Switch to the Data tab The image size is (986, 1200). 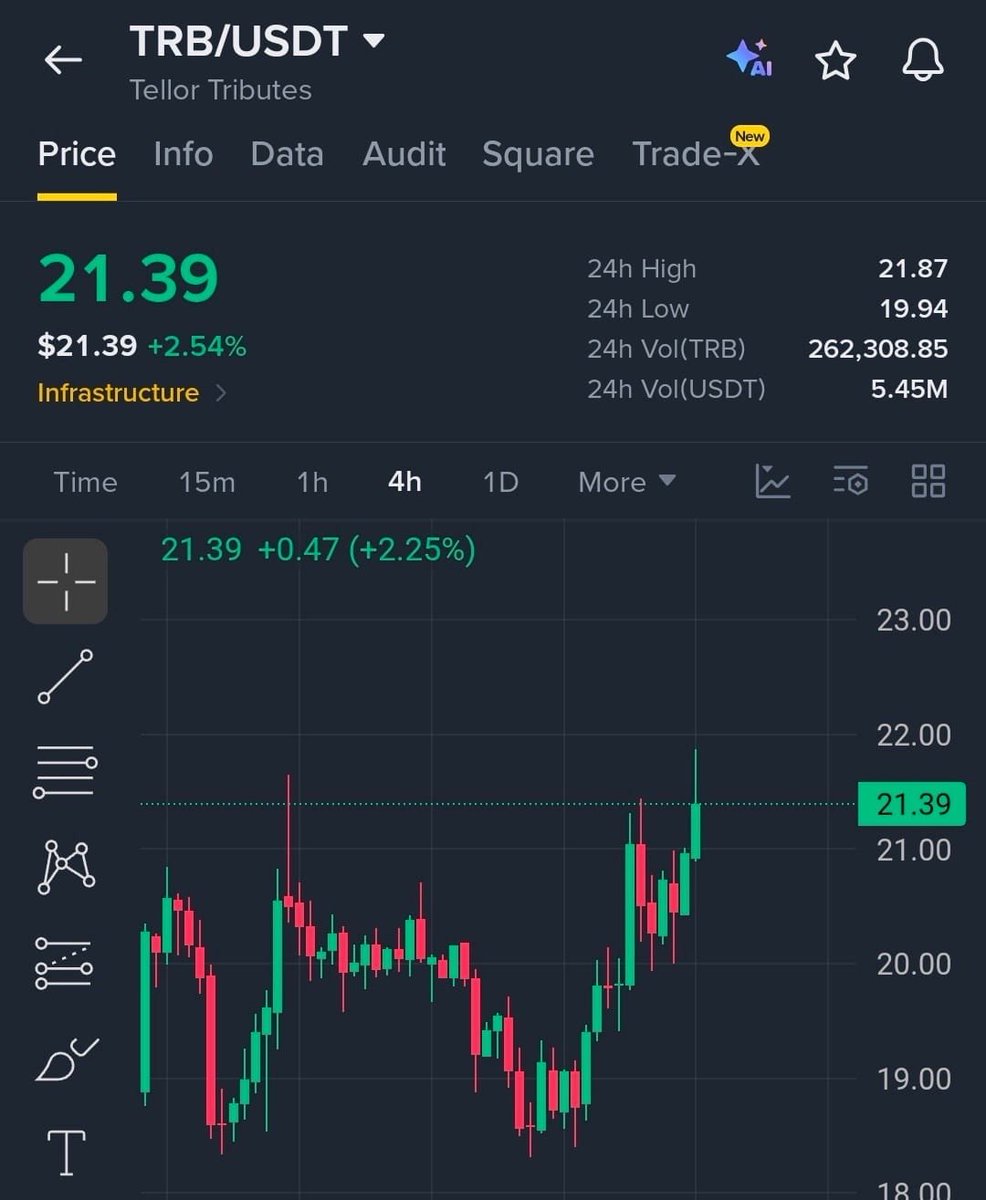click(287, 154)
